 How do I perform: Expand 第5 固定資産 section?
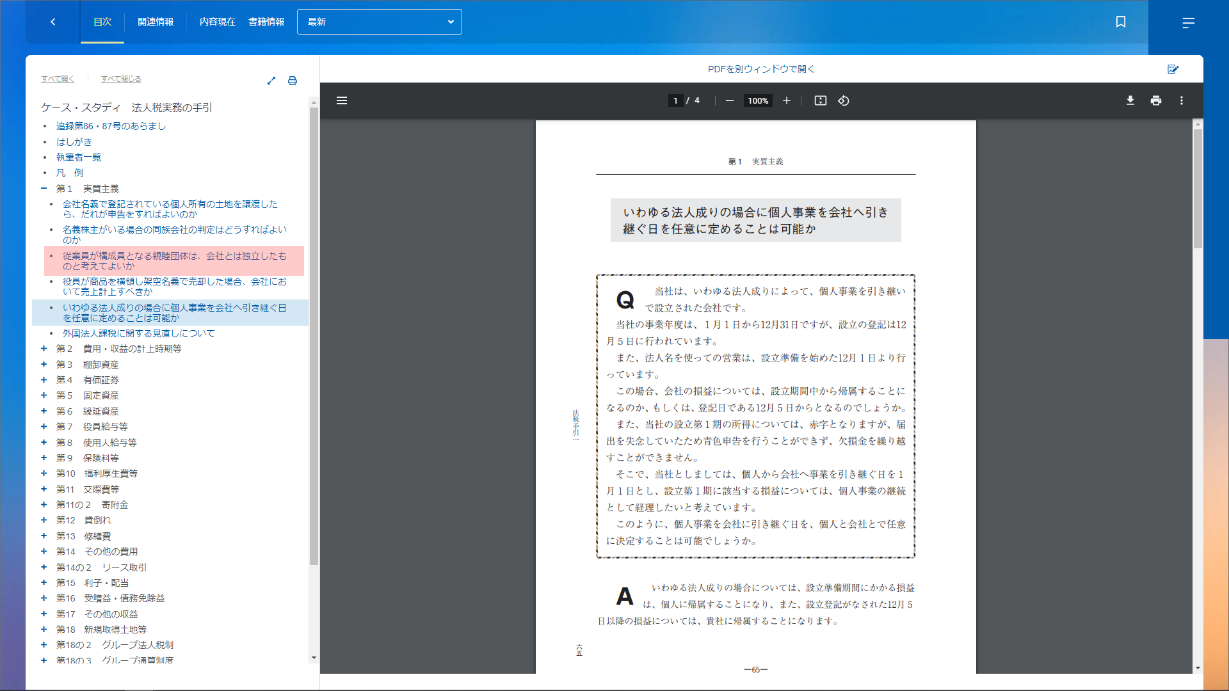tap(44, 395)
